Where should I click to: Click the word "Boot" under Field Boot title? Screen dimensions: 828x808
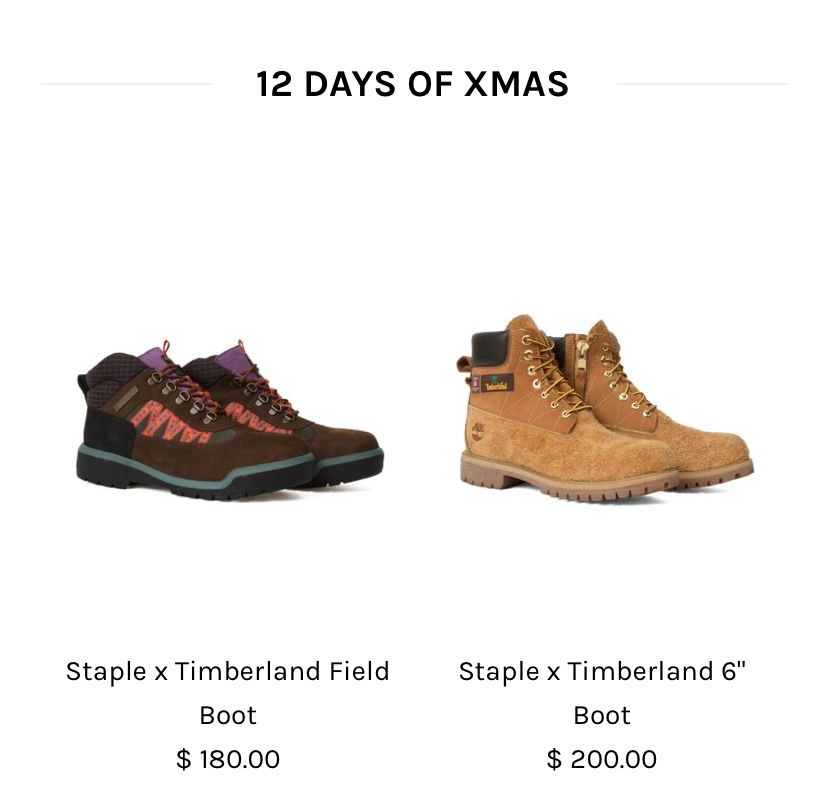[x=228, y=716]
